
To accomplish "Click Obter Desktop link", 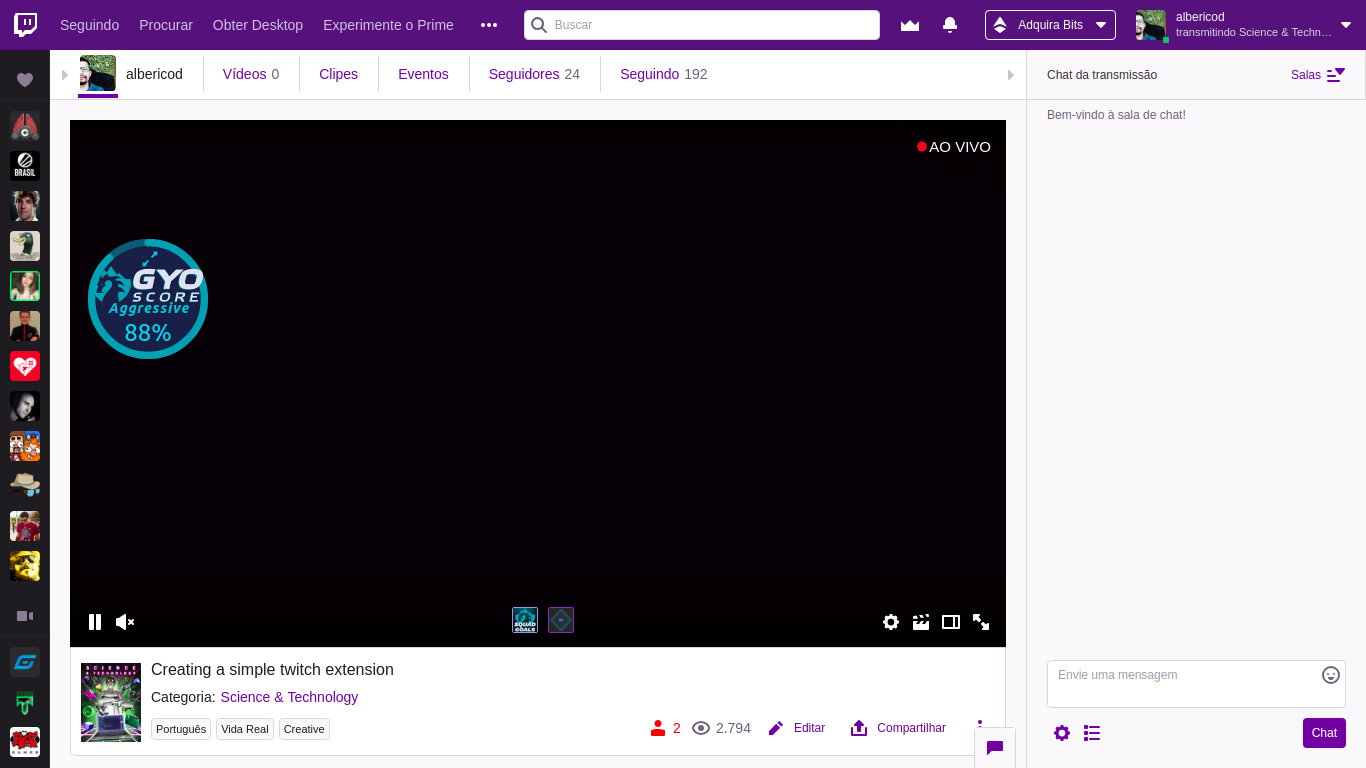I will pos(258,25).
